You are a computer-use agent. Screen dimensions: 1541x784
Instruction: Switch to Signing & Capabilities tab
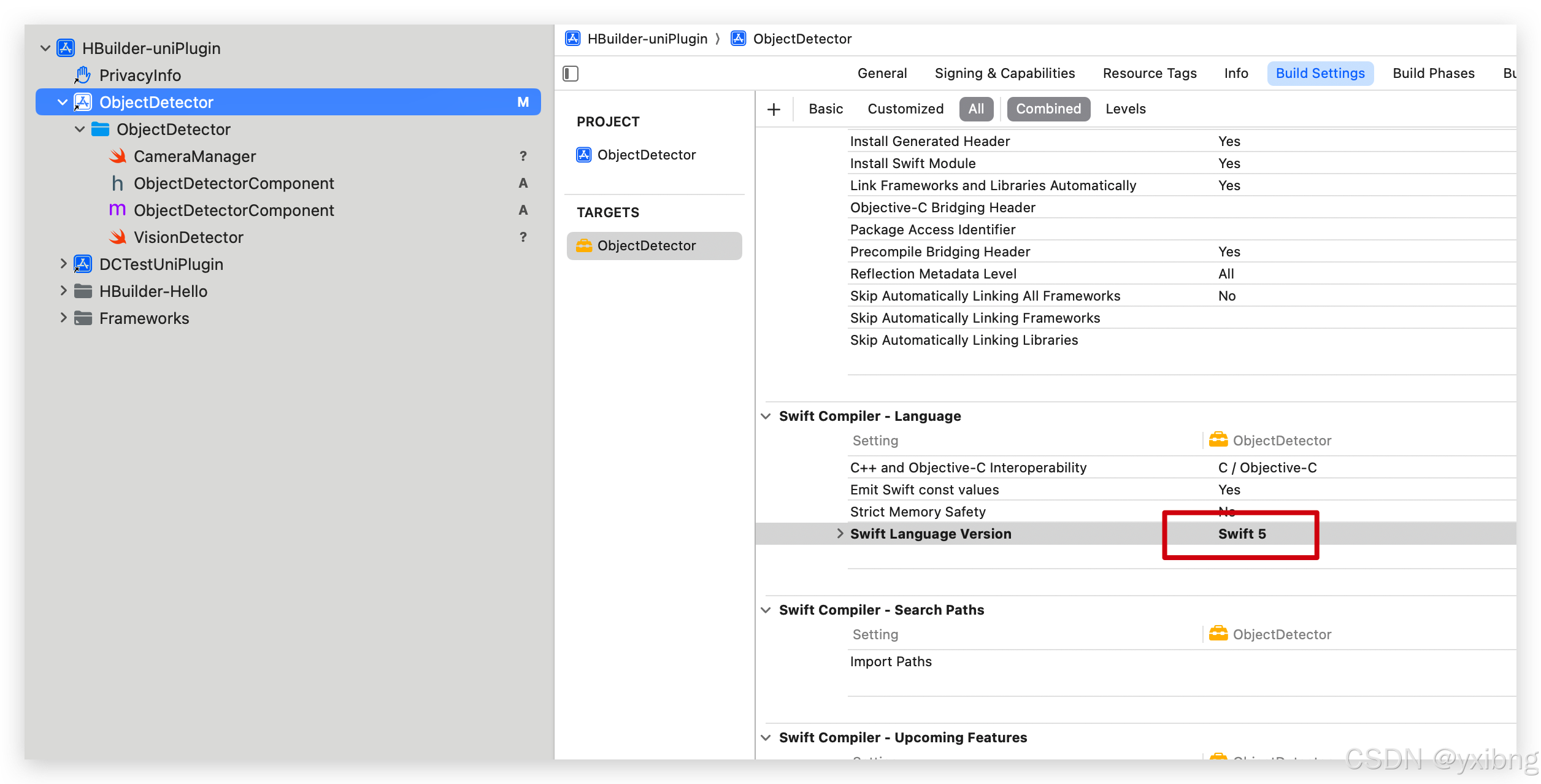click(1004, 74)
